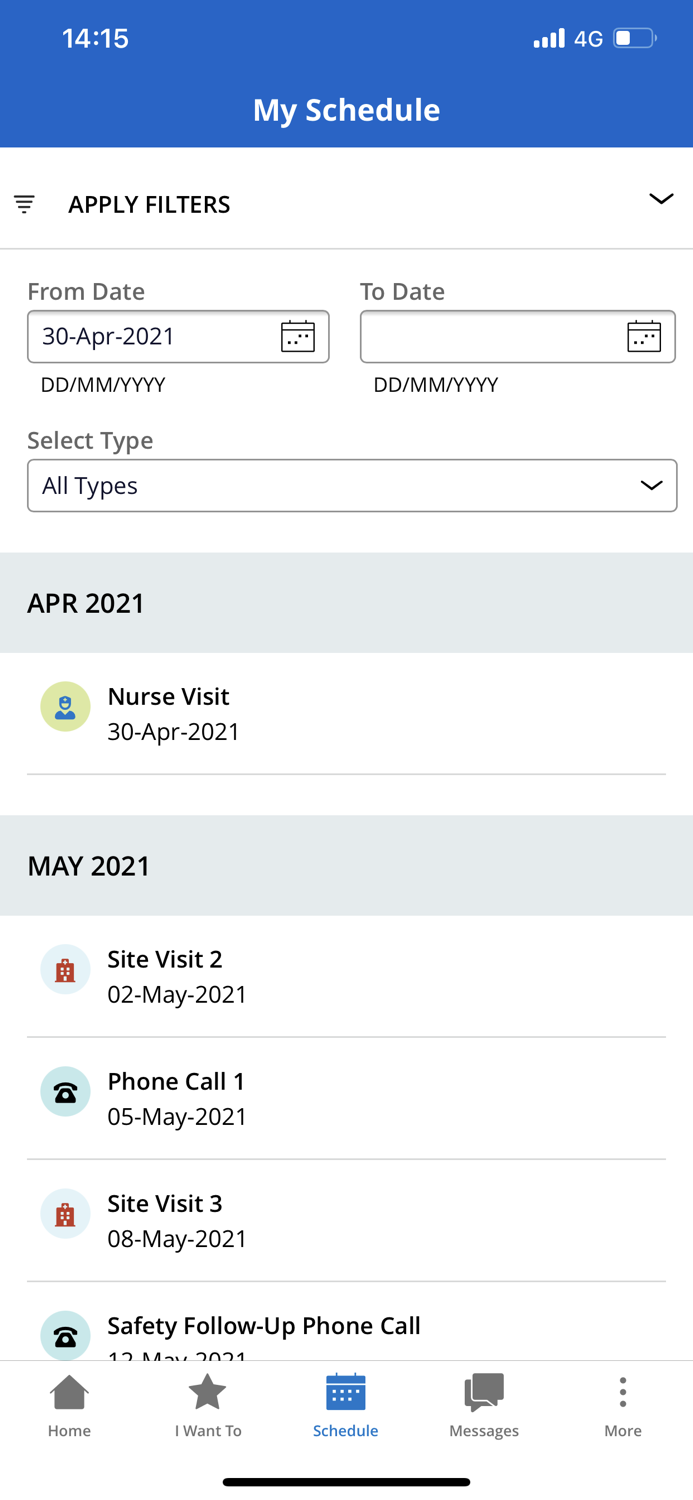Open the Messages tab
Viewport: 693px width, 1500px height.
pos(484,1405)
